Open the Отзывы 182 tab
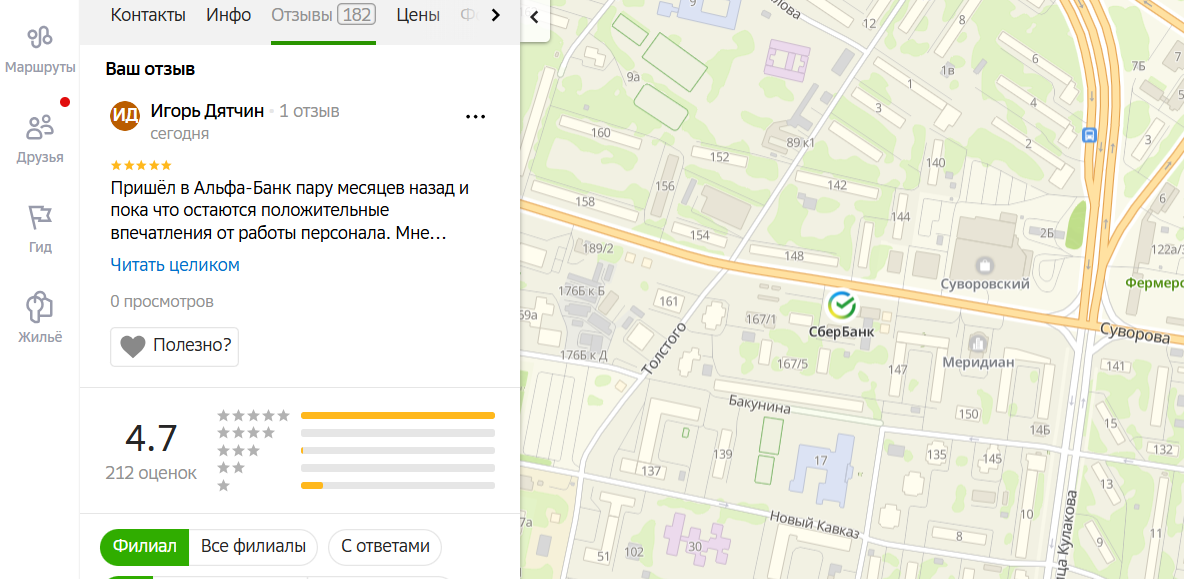Image resolution: width=1184 pixels, height=579 pixels. click(x=323, y=15)
